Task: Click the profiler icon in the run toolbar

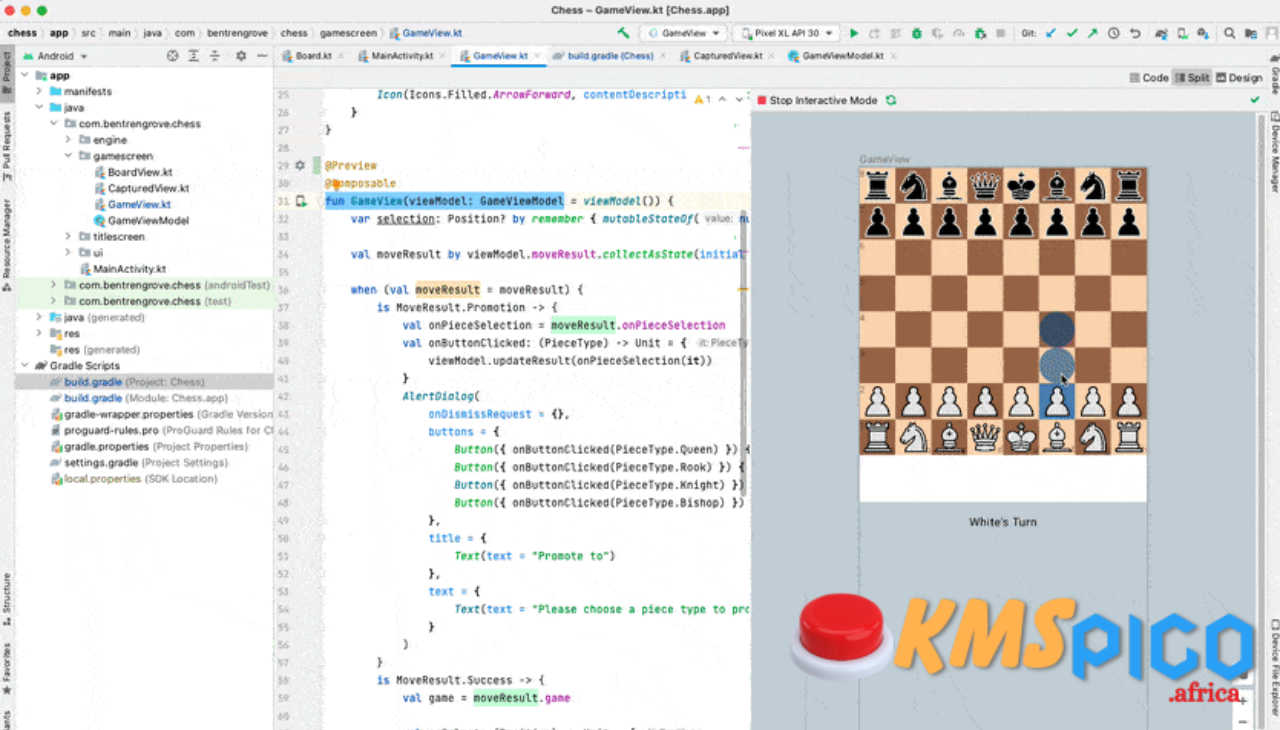Action: coord(959,33)
